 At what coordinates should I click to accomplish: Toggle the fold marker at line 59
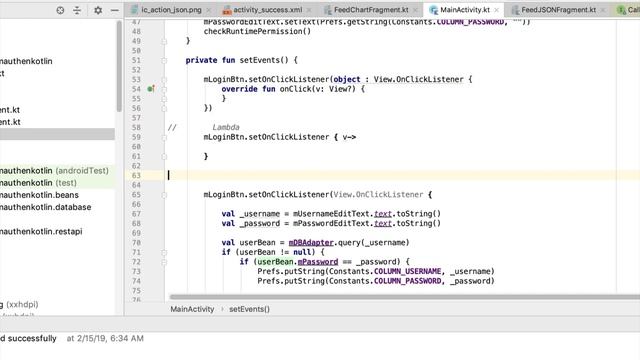pyautogui.click(x=164, y=137)
